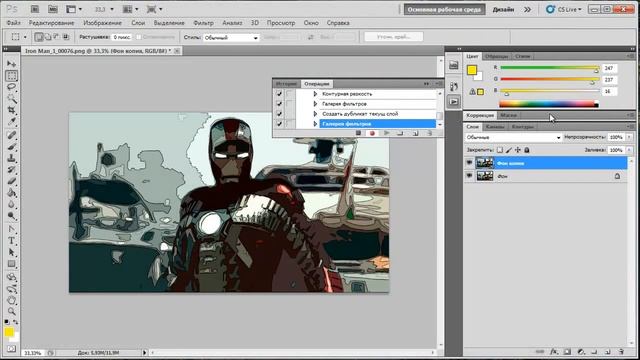This screenshot has width=640, height=360.
Task: Select Дизайн workspace button
Action: [x=503, y=9]
